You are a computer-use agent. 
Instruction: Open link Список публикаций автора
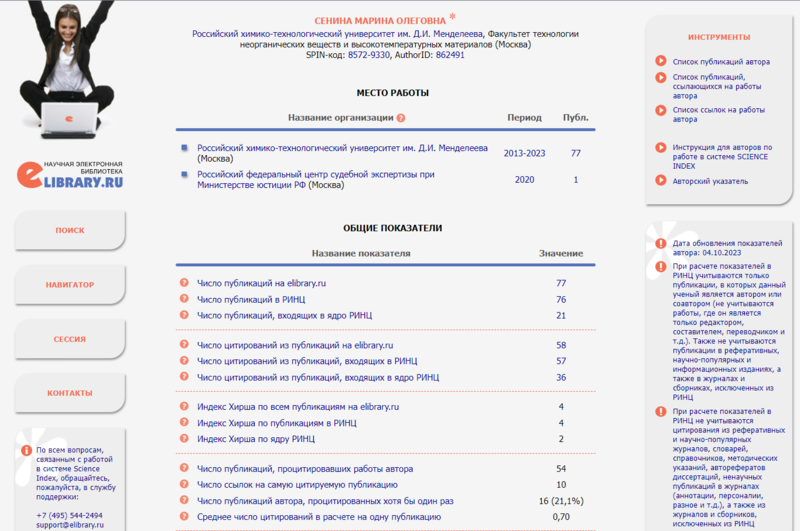pyautogui.click(x=721, y=62)
